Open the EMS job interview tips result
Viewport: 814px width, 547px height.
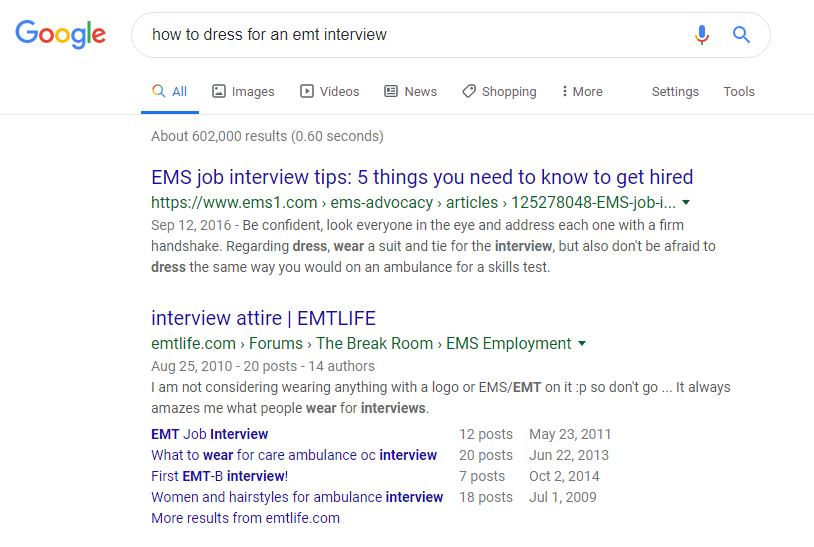(422, 177)
